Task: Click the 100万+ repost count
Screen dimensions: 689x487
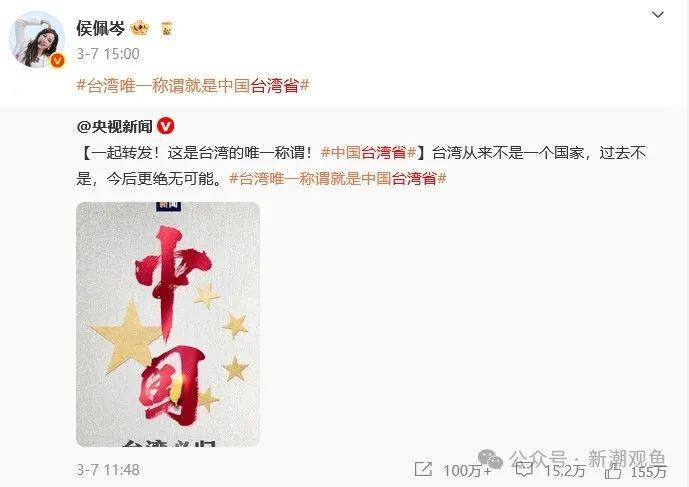Action: (467, 471)
